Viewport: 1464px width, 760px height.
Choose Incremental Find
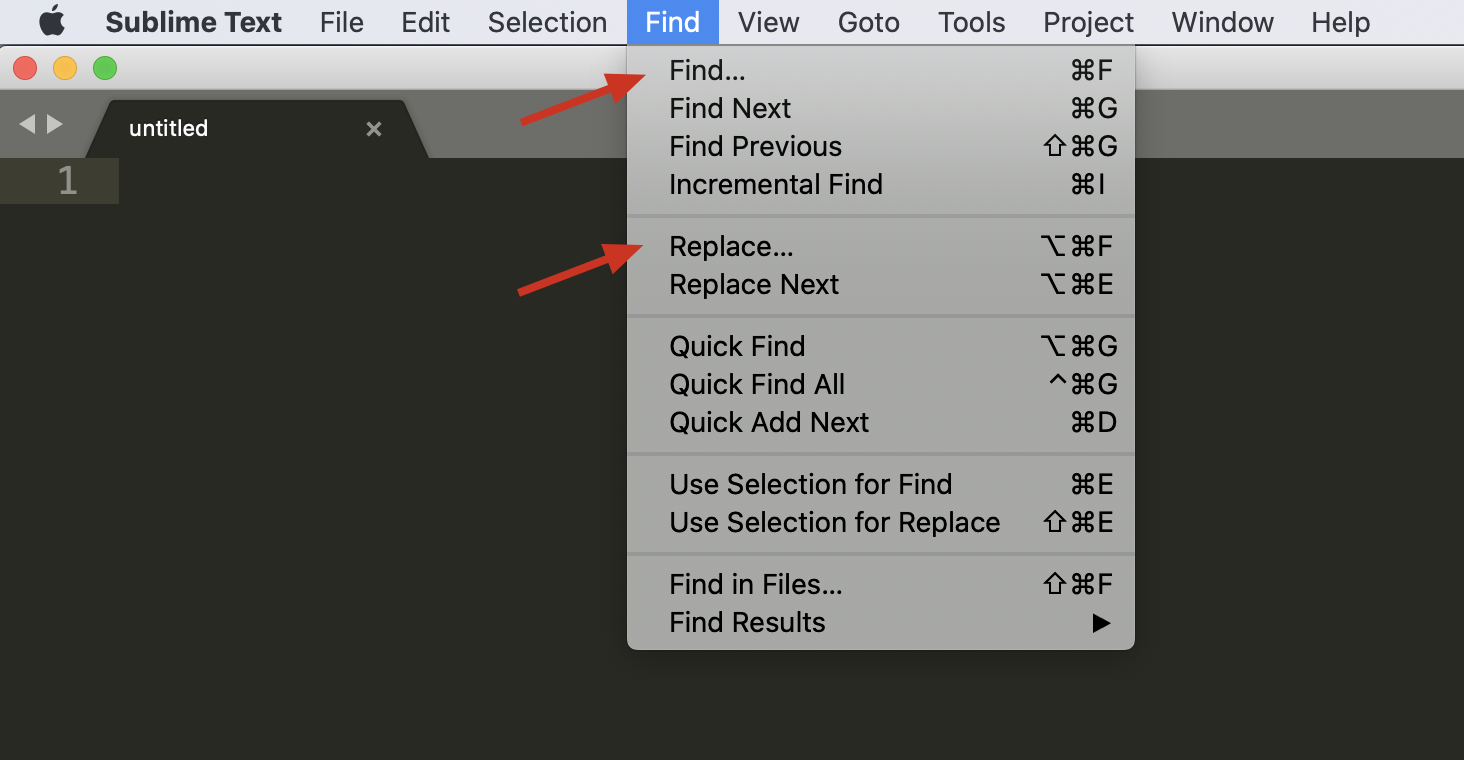[x=775, y=184]
